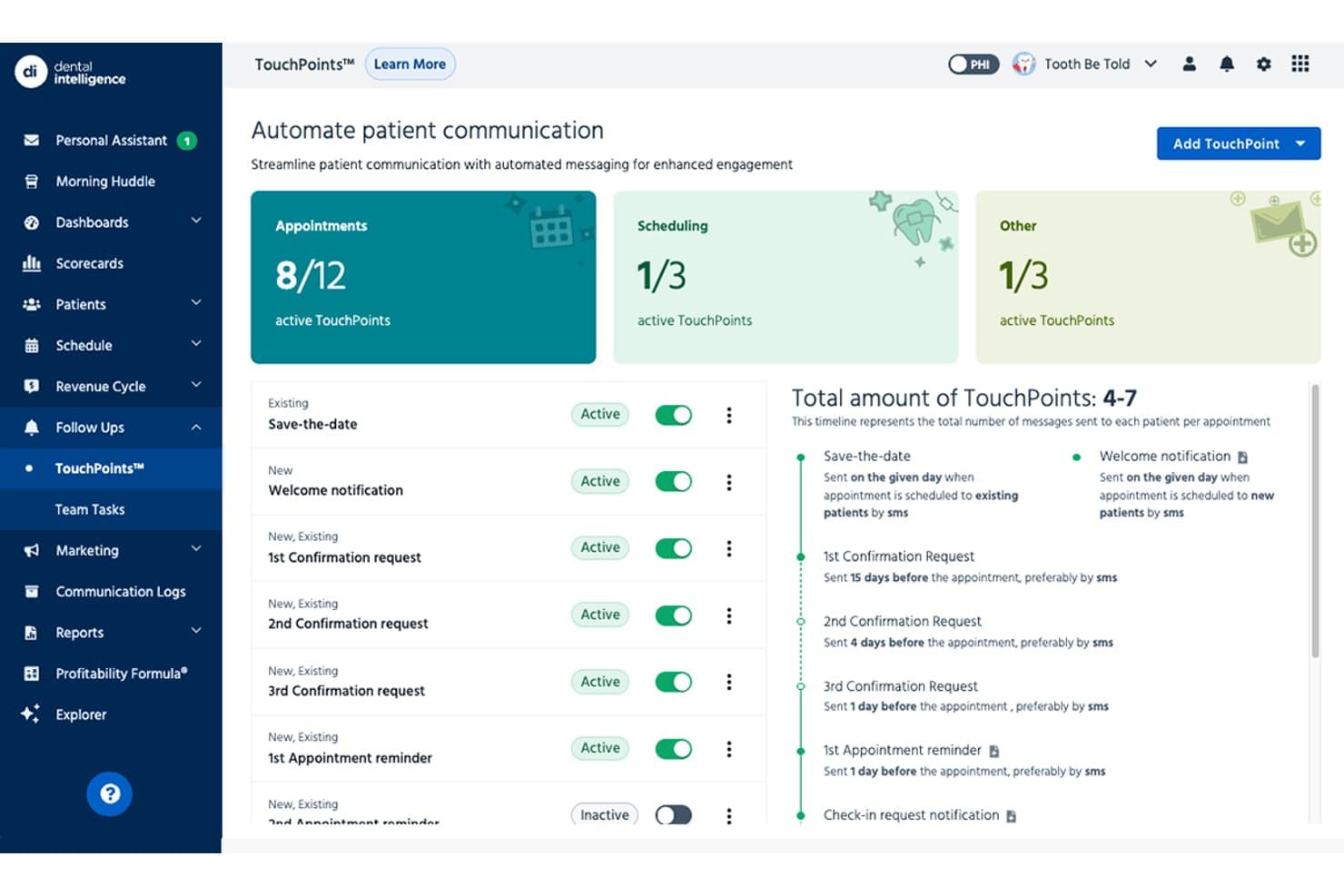Disable the 2nd Confirmation request toggle
The width and height of the screenshot is (1344, 896).
[674, 615]
